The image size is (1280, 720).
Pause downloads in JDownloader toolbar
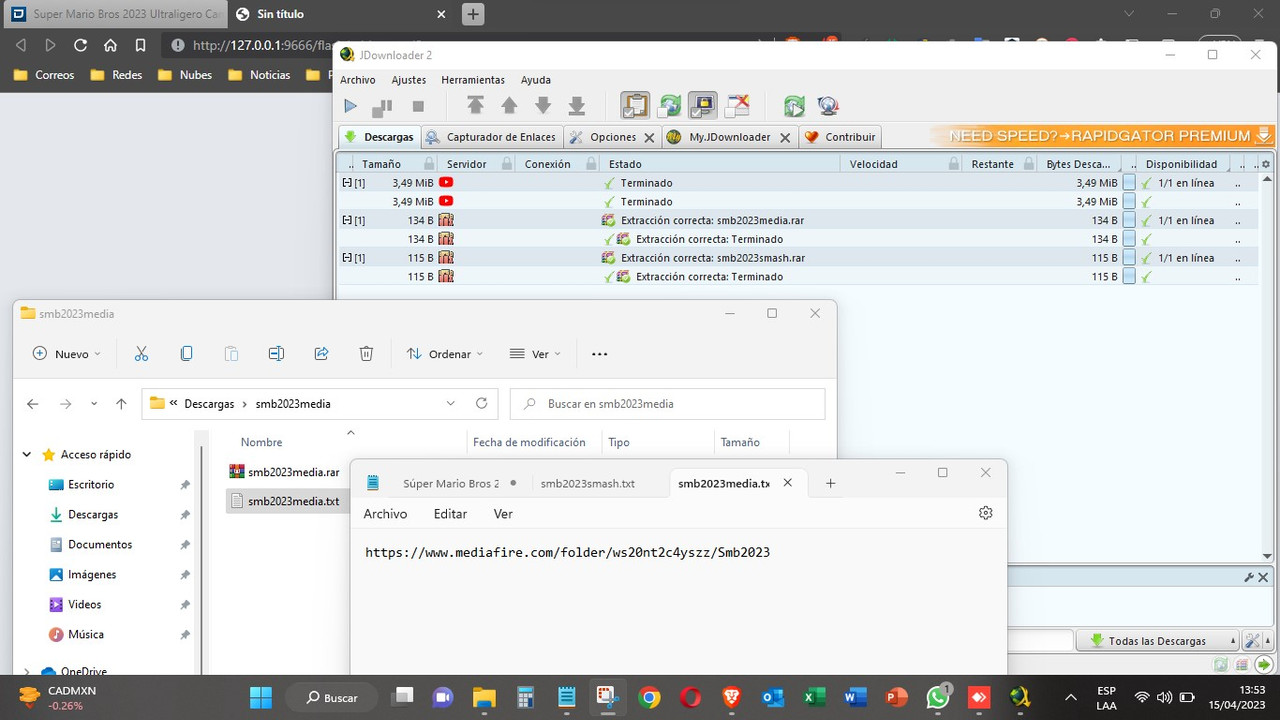382,106
